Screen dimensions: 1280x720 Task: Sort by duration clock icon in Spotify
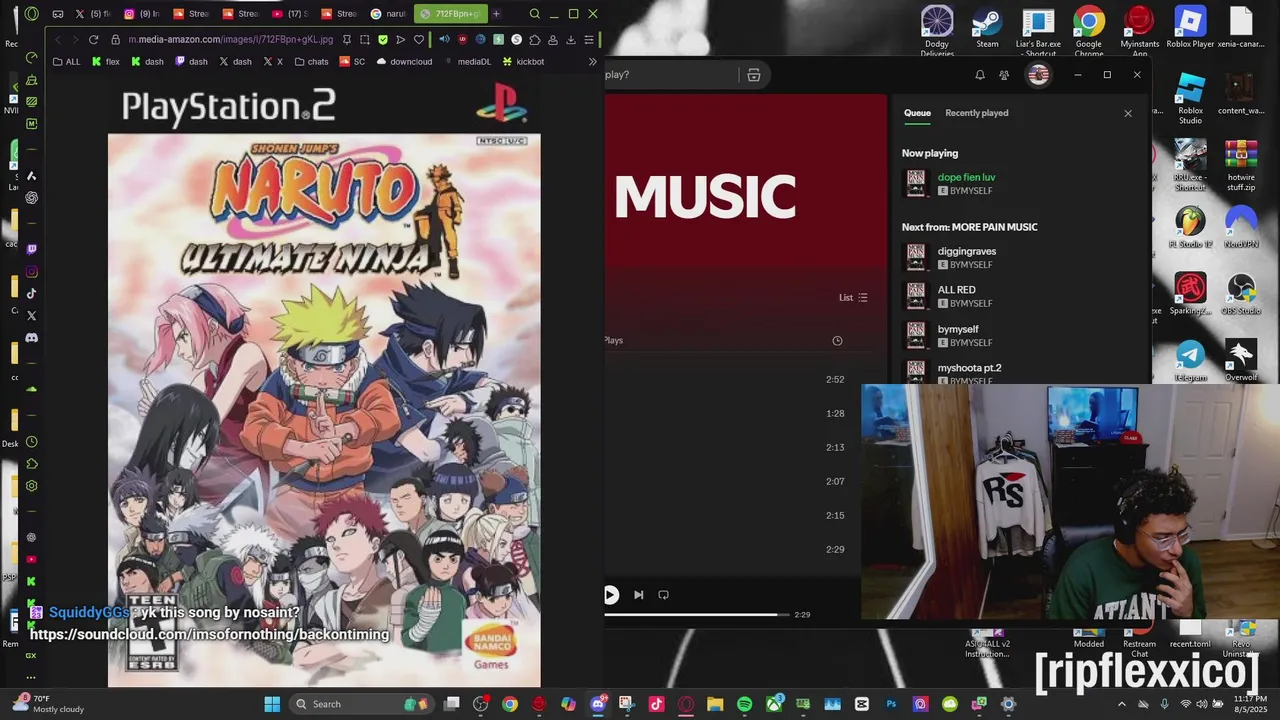(837, 340)
